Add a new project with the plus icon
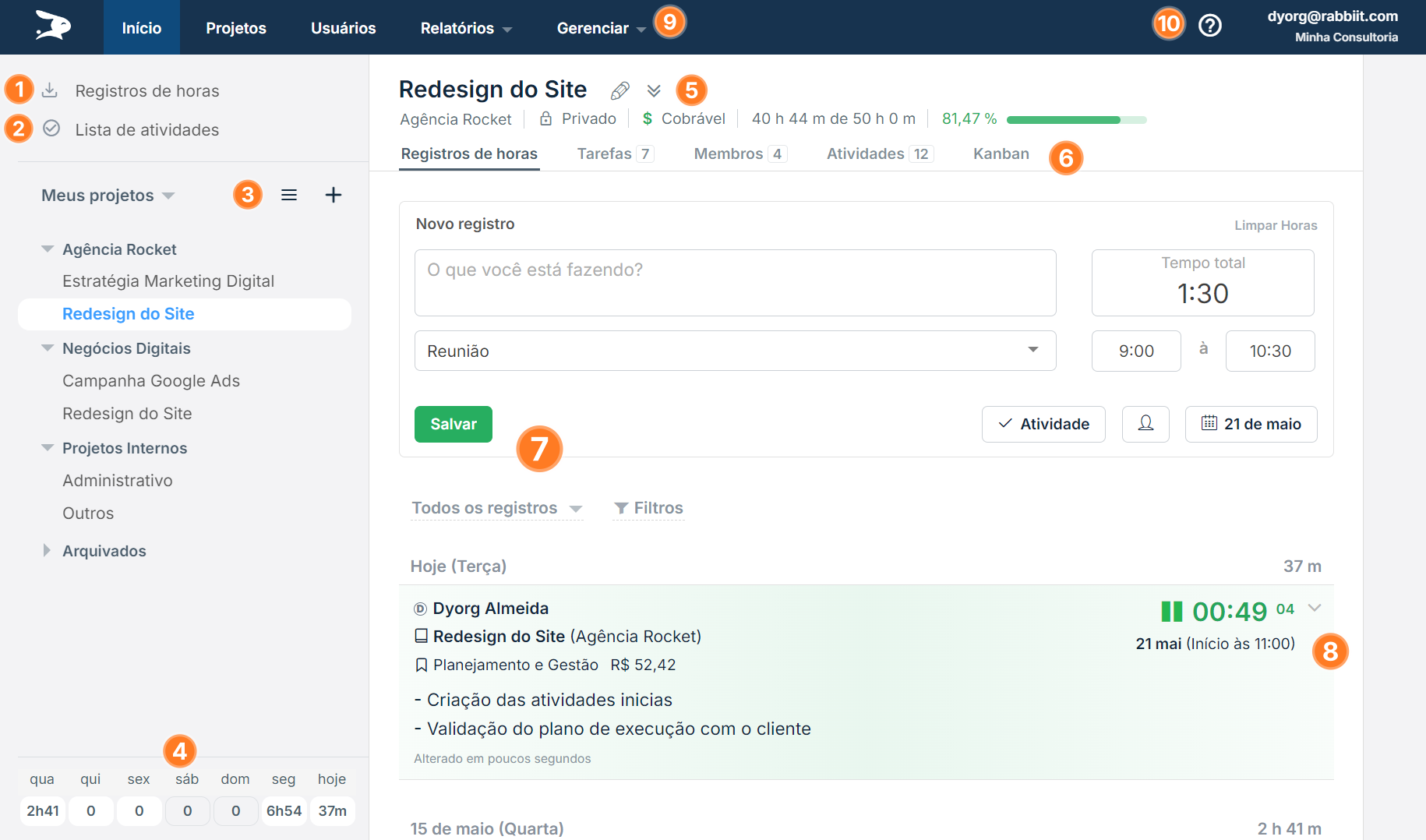1426x840 pixels. click(334, 195)
